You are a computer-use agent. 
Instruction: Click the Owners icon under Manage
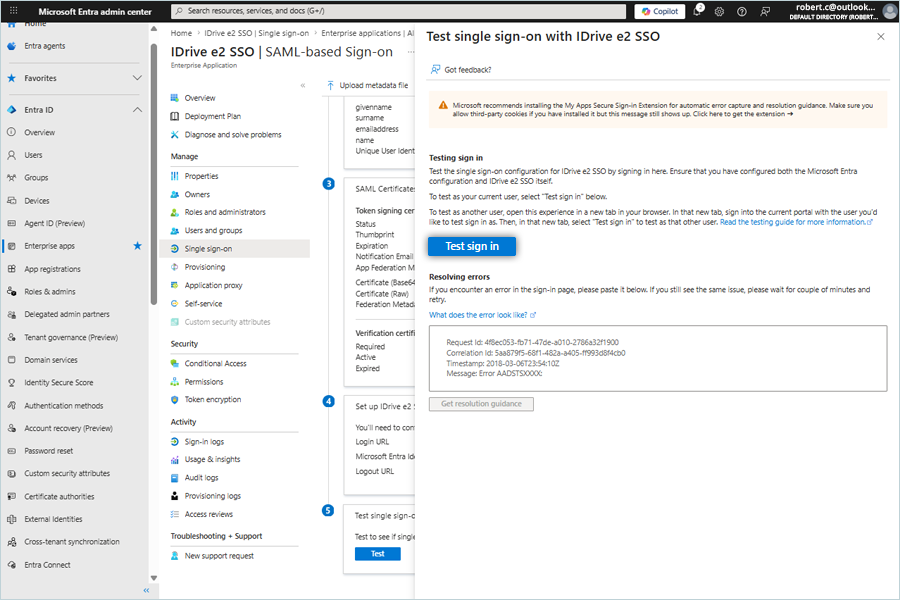174,195
